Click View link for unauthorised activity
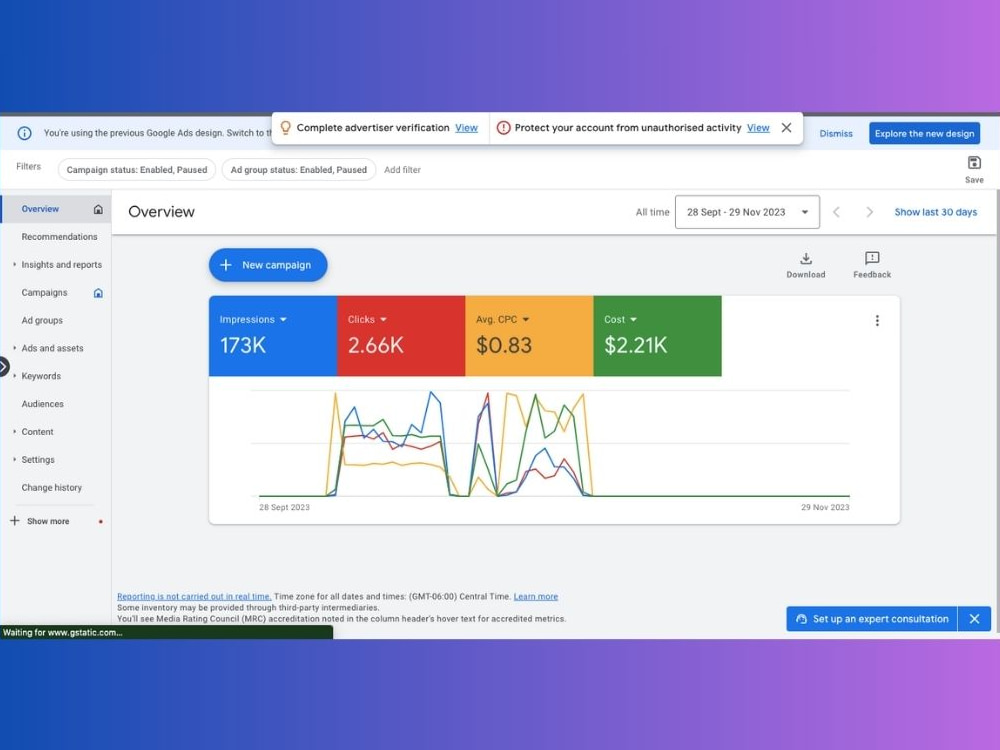 758,128
